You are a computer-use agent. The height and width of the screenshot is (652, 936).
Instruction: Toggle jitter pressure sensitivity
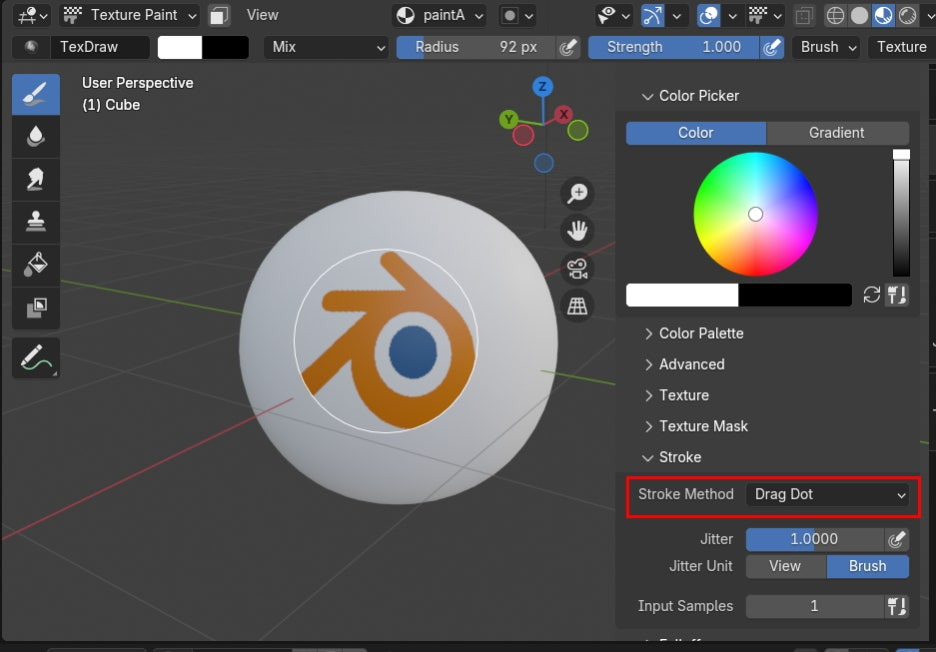(x=897, y=539)
